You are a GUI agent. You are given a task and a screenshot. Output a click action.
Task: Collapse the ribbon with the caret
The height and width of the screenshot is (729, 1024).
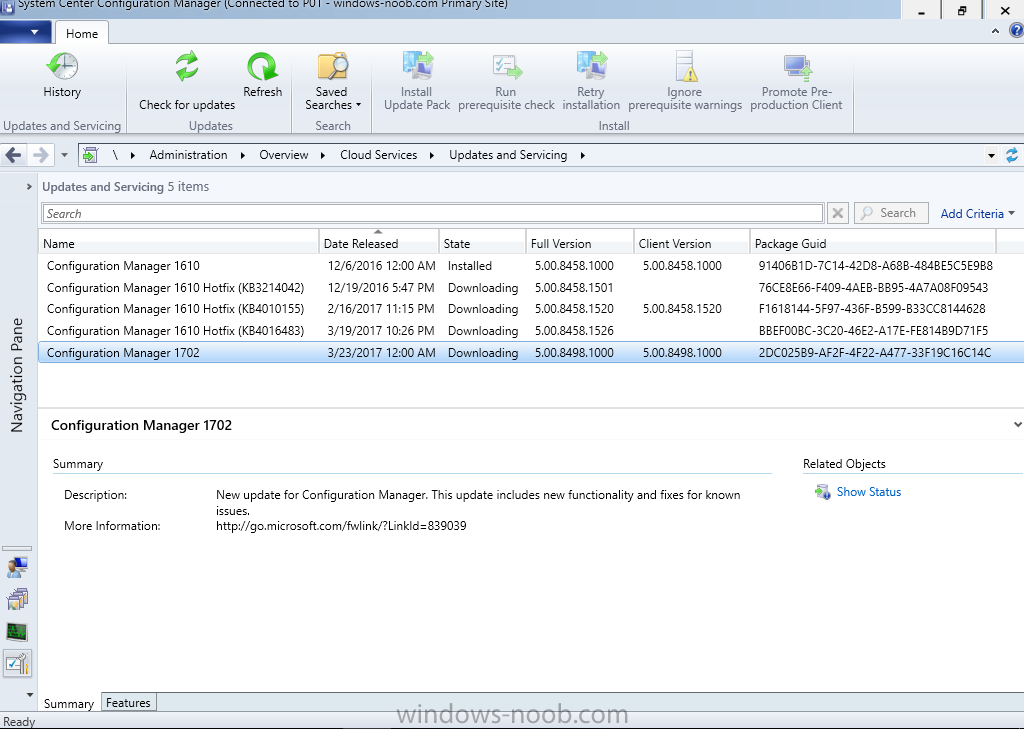tap(995, 31)
